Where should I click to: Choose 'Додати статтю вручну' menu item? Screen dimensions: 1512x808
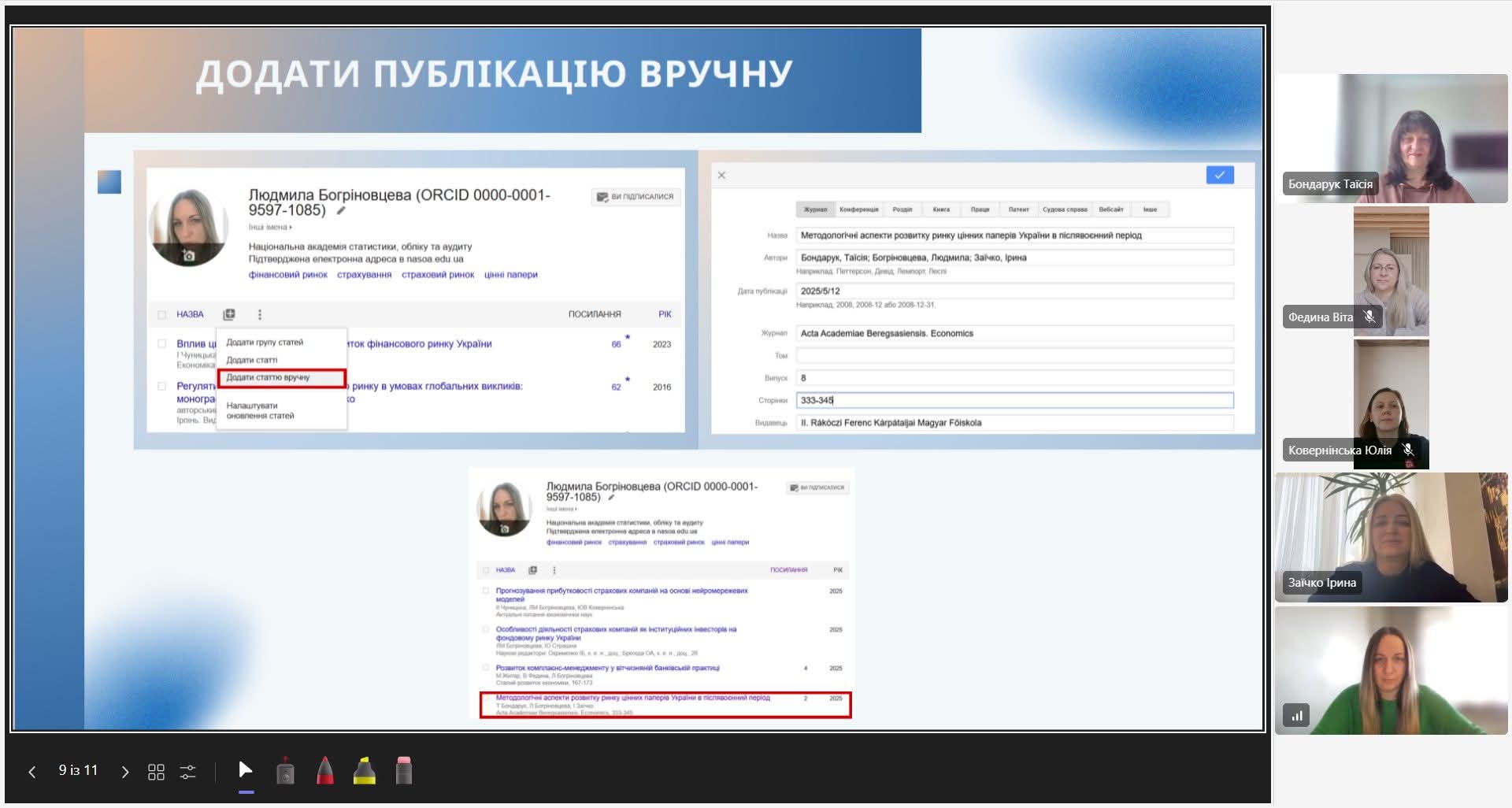coord(268,378)
